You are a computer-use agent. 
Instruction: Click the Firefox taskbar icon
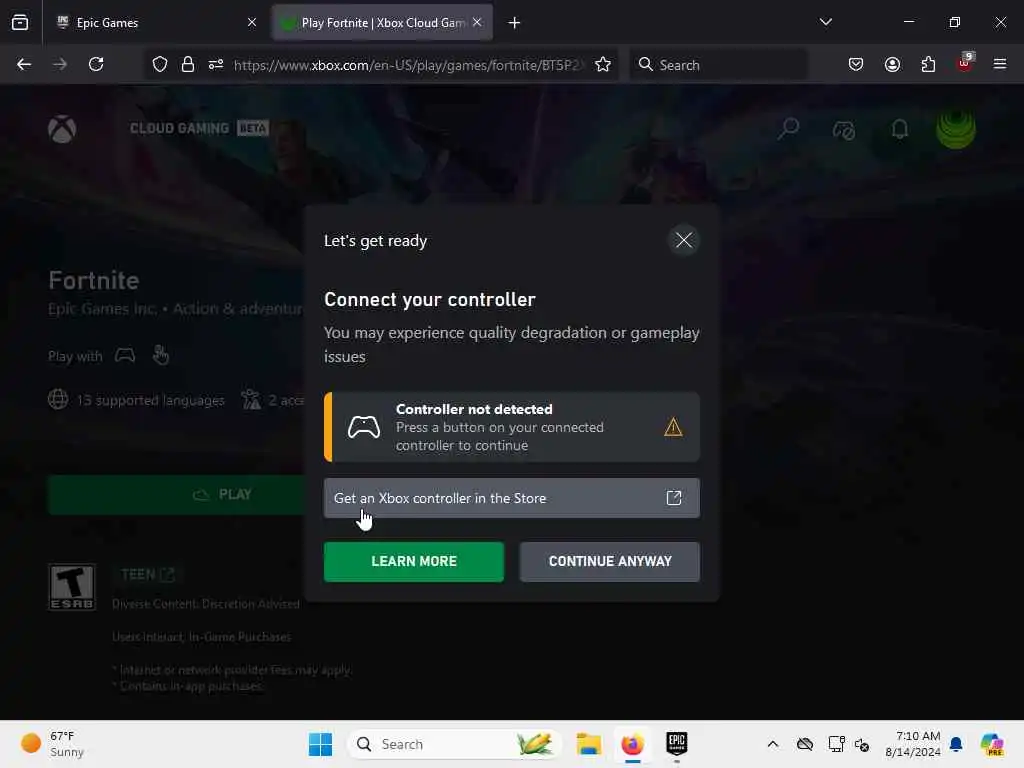633,744
